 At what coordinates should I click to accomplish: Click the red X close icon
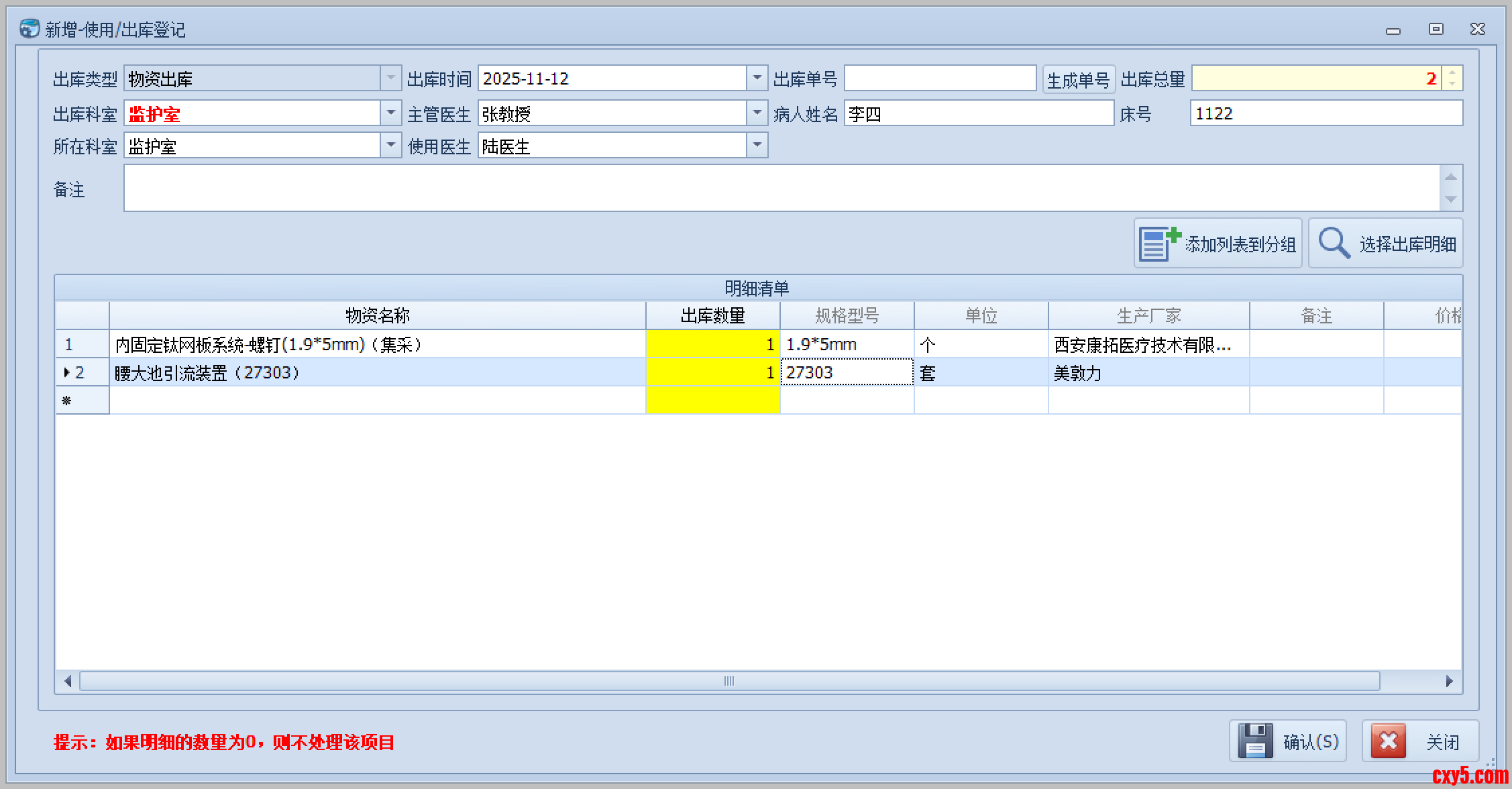[1388, 741]
